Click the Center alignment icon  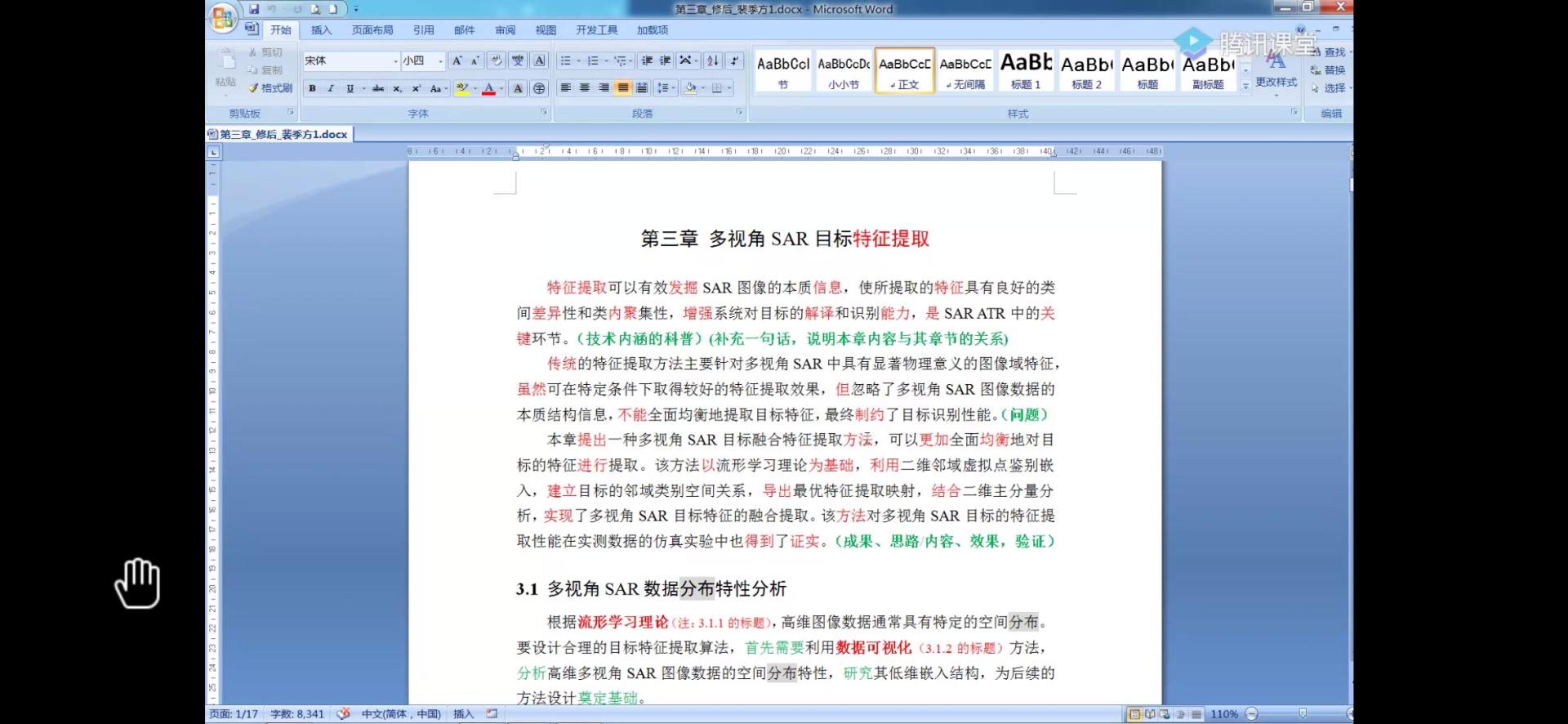585,88
